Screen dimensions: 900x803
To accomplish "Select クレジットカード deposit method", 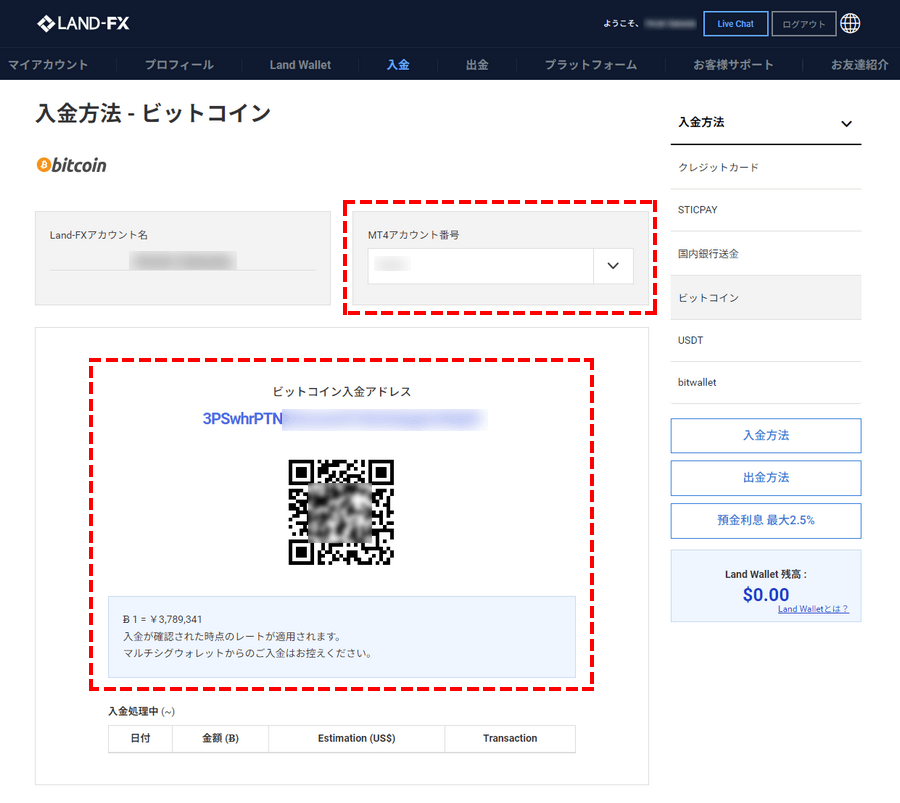I will 766,168.
